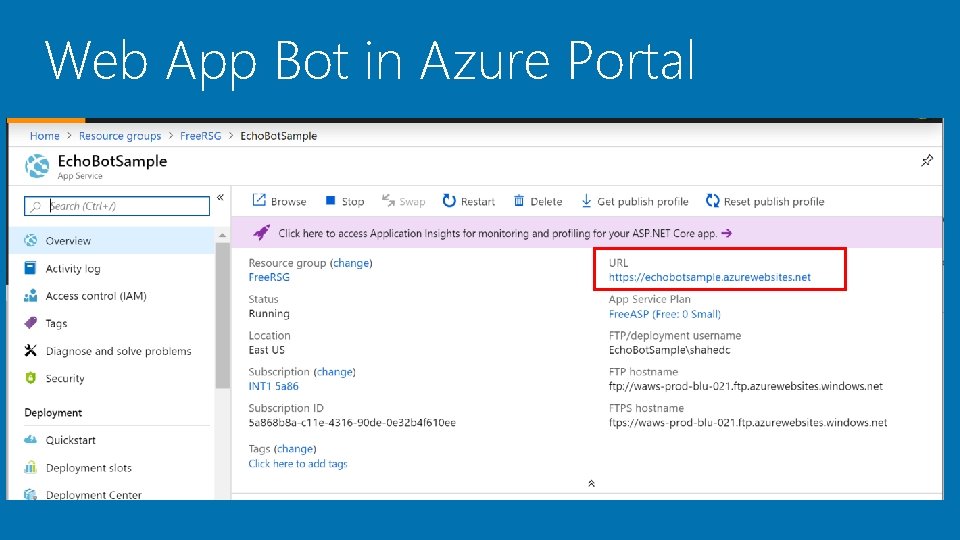Select the East US location text

click(x=266, y=350)
